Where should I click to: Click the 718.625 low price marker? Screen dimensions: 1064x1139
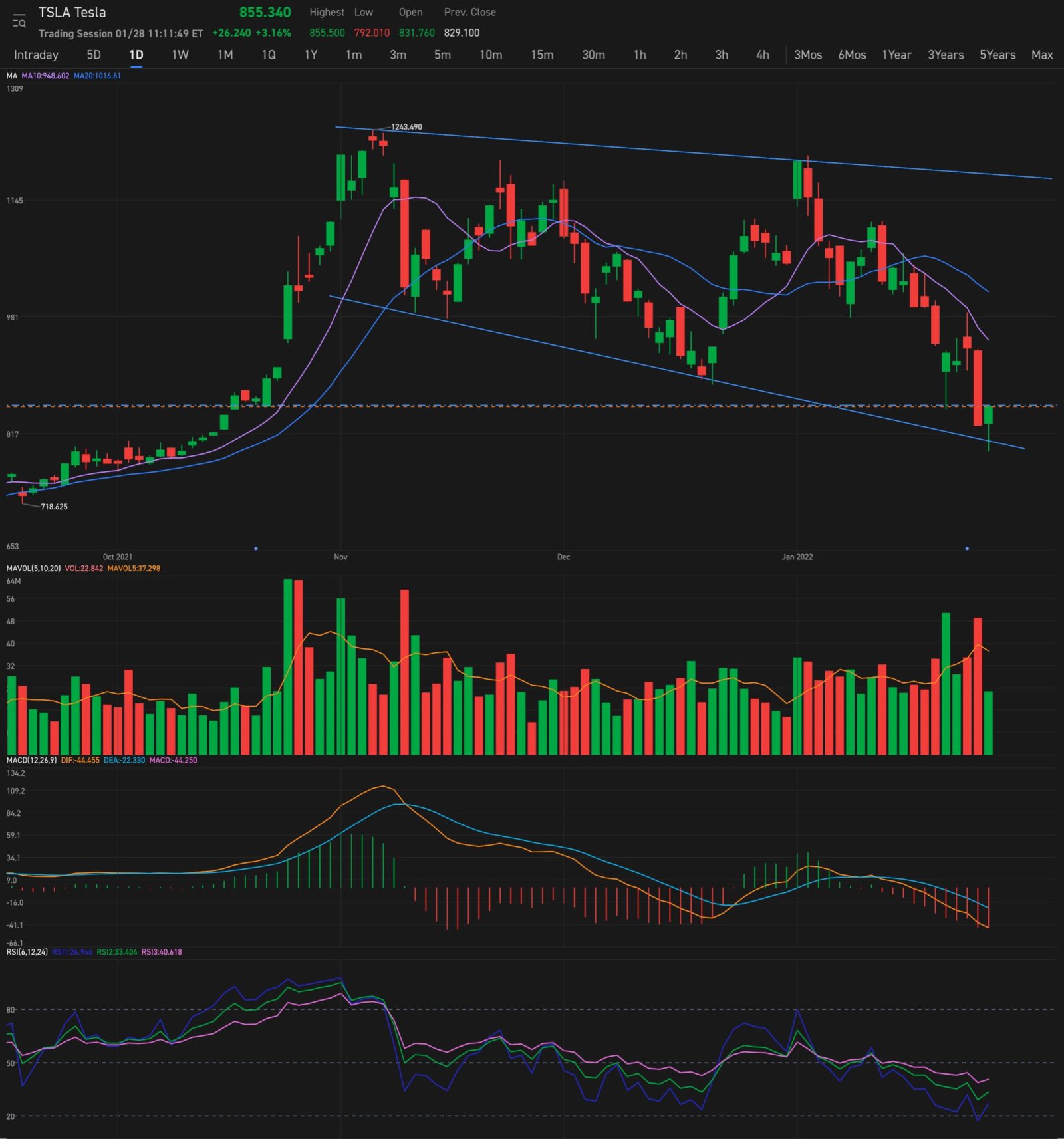tap(54, 507)
